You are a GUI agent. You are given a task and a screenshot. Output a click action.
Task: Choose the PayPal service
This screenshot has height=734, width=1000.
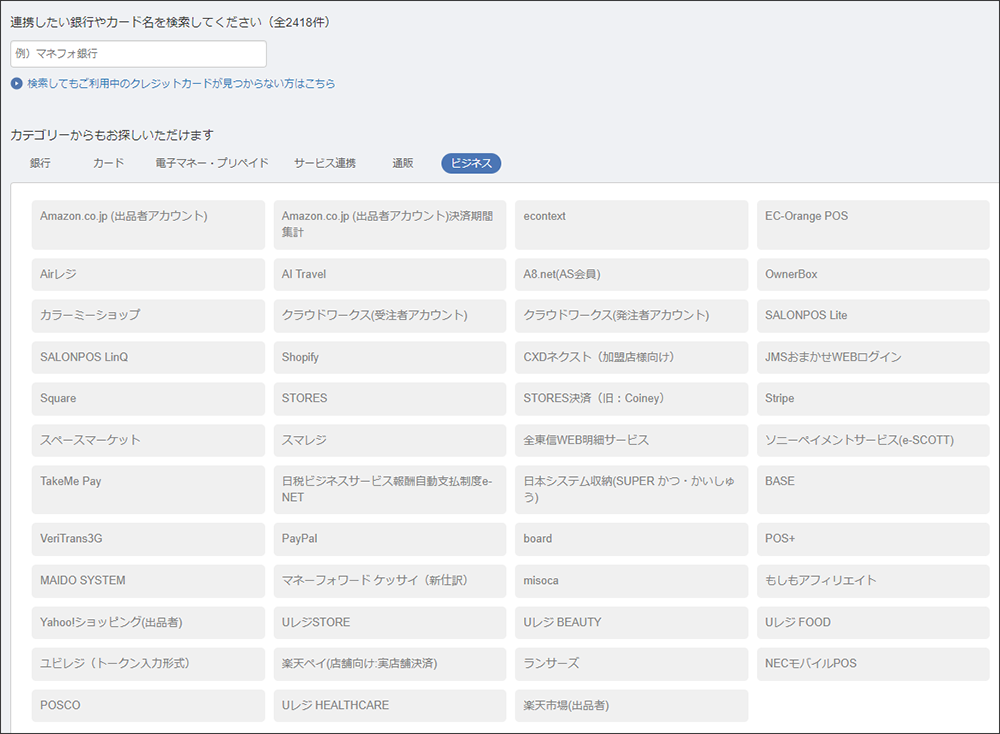[x=390, y=539]
